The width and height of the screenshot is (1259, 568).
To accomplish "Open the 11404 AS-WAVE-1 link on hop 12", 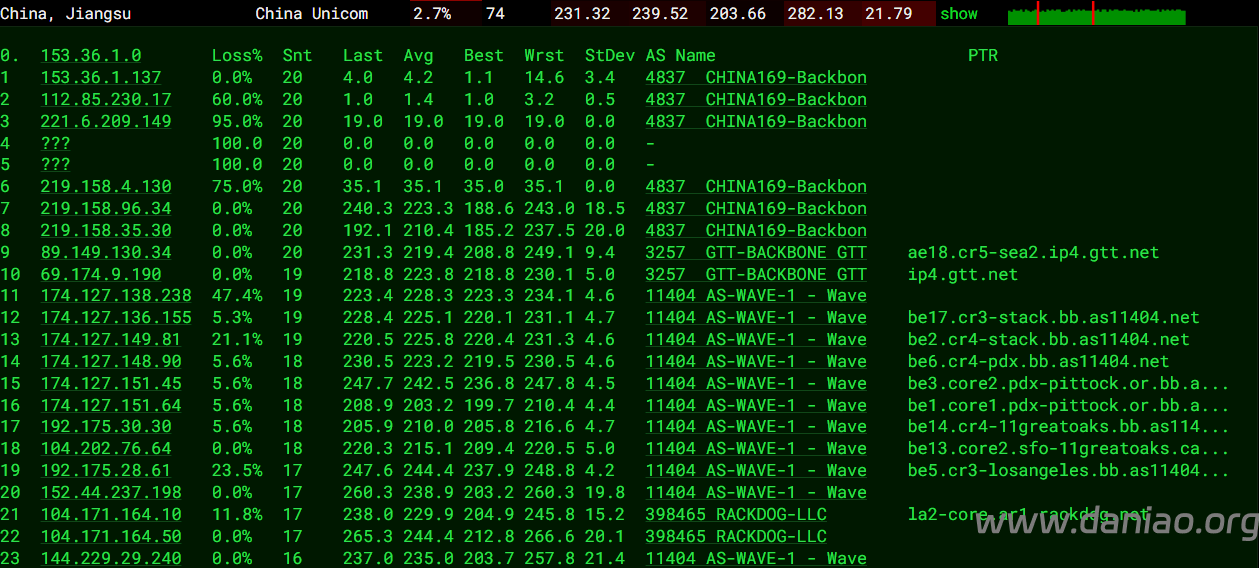I will (x=756, y=317).
